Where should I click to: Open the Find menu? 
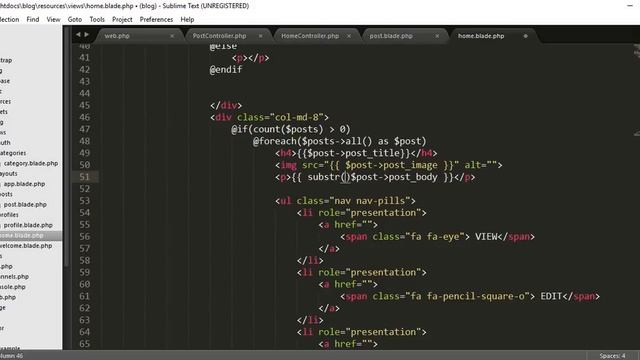[x=33, y=19]
